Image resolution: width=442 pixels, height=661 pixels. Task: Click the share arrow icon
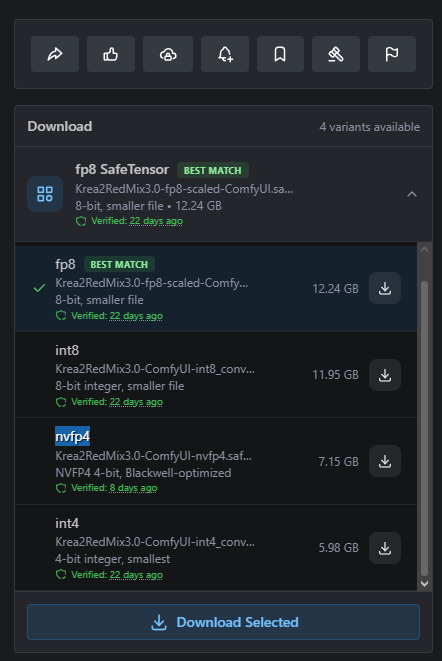tap(55, 54)
